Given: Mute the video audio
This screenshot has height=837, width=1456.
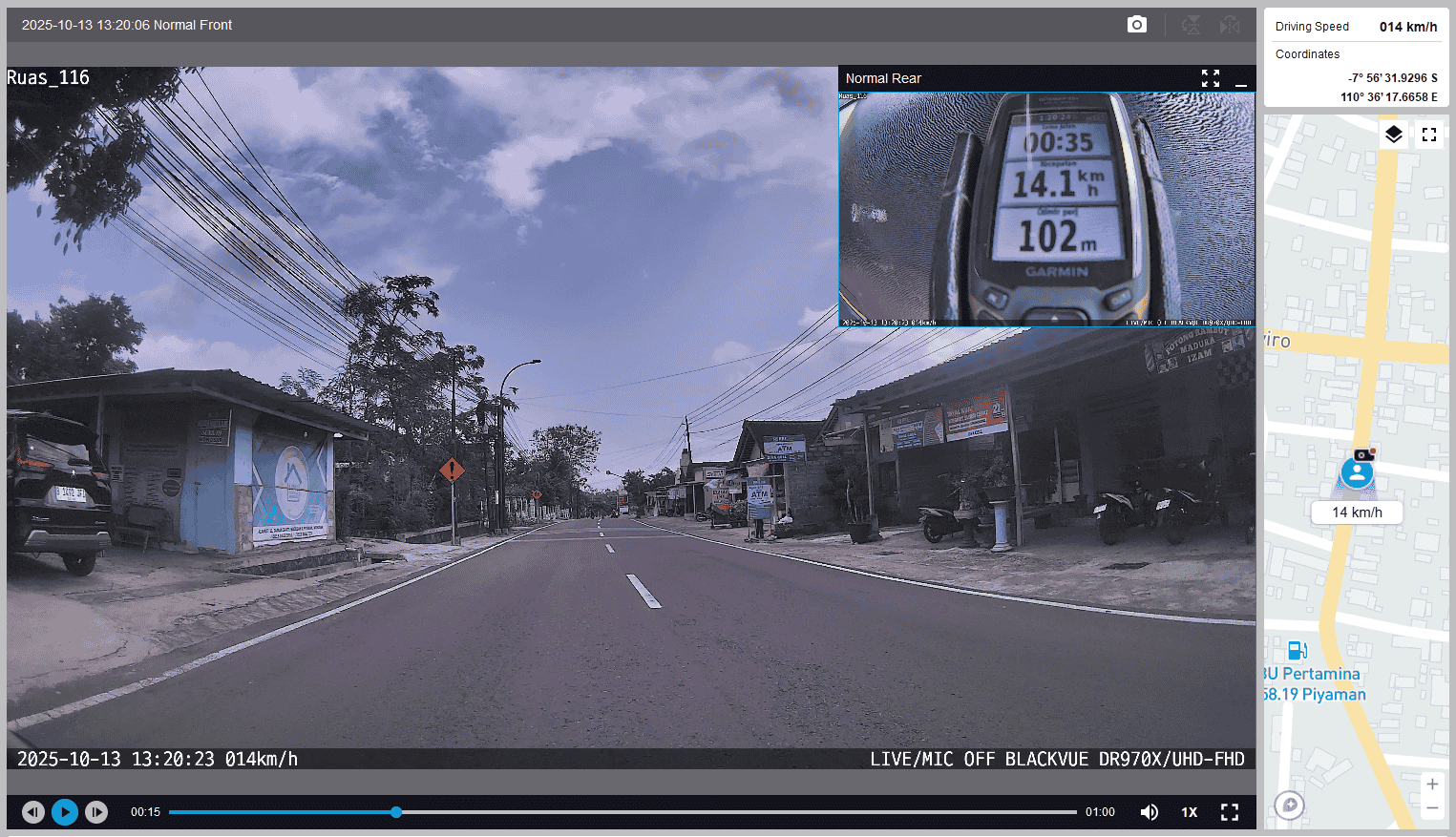Looking at the screenshot, I should (1150, 812).
